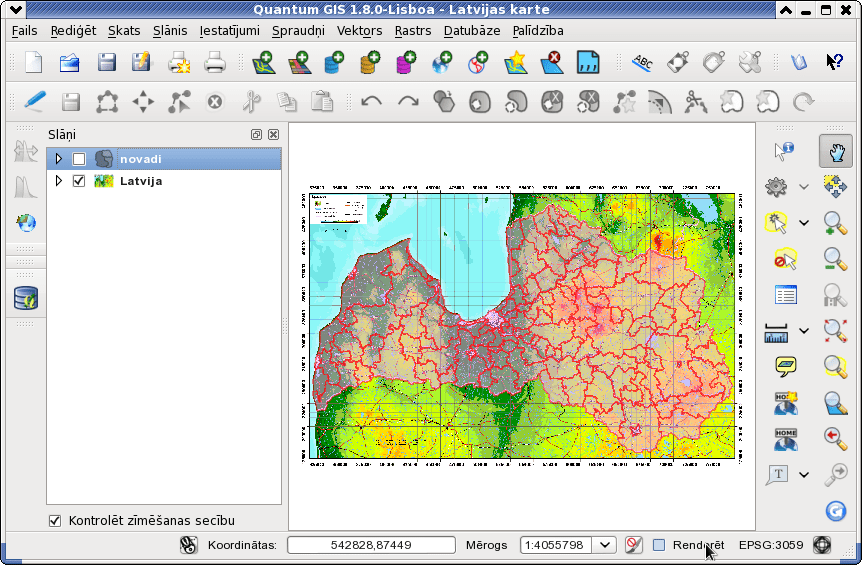Create a new shapefile layer star icon
The image size is (862, 565).
click(516, 62)
